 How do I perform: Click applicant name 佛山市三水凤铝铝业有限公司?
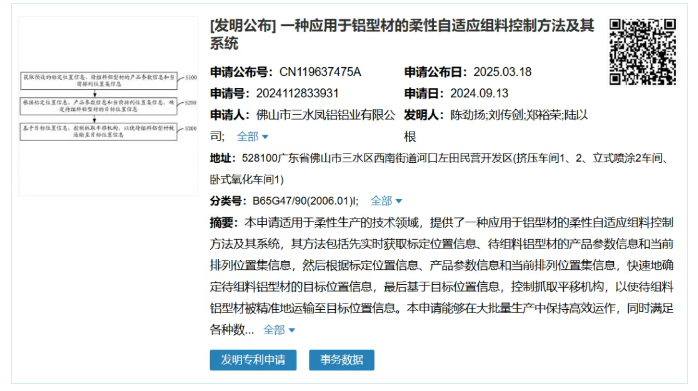pos(303,126)
